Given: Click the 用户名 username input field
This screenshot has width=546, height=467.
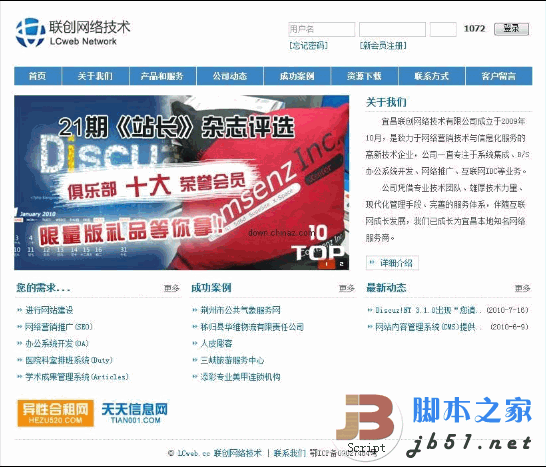Looking at the screenshot, I should (321, 29).
